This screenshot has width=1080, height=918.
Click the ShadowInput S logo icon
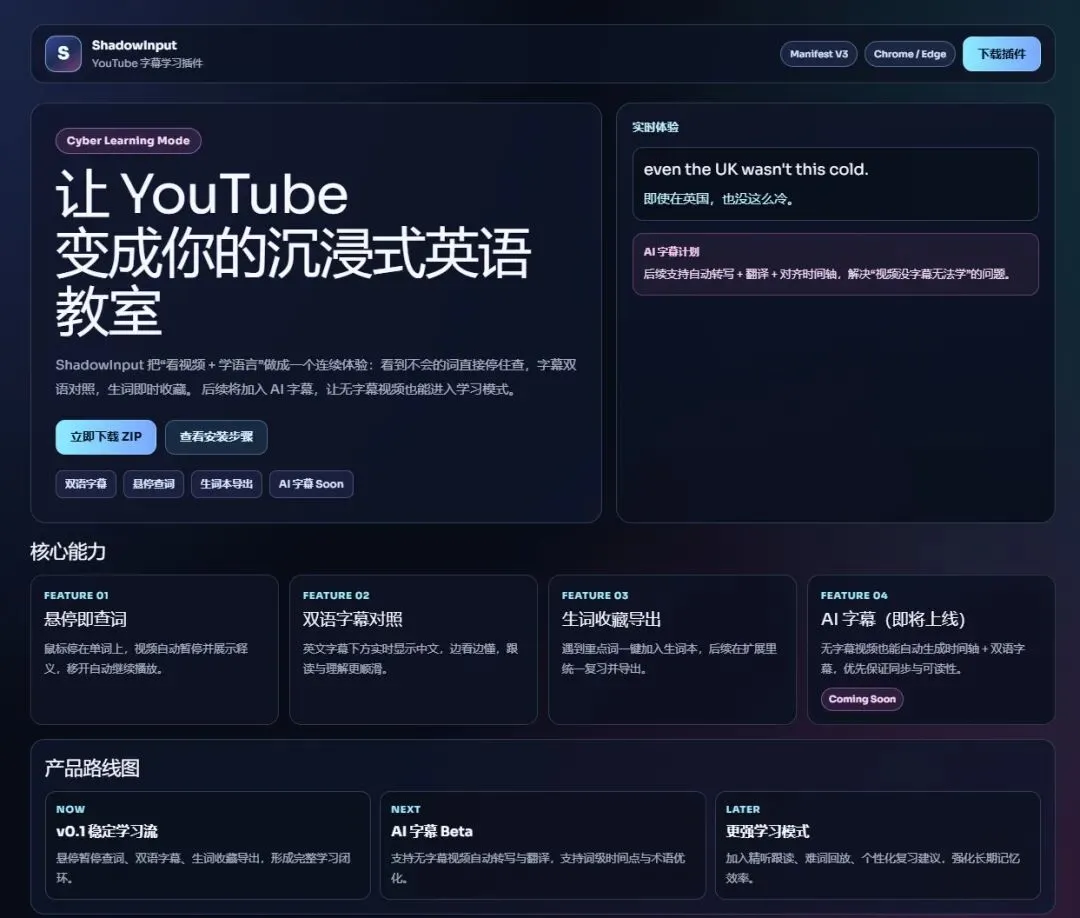click(63, 54)
